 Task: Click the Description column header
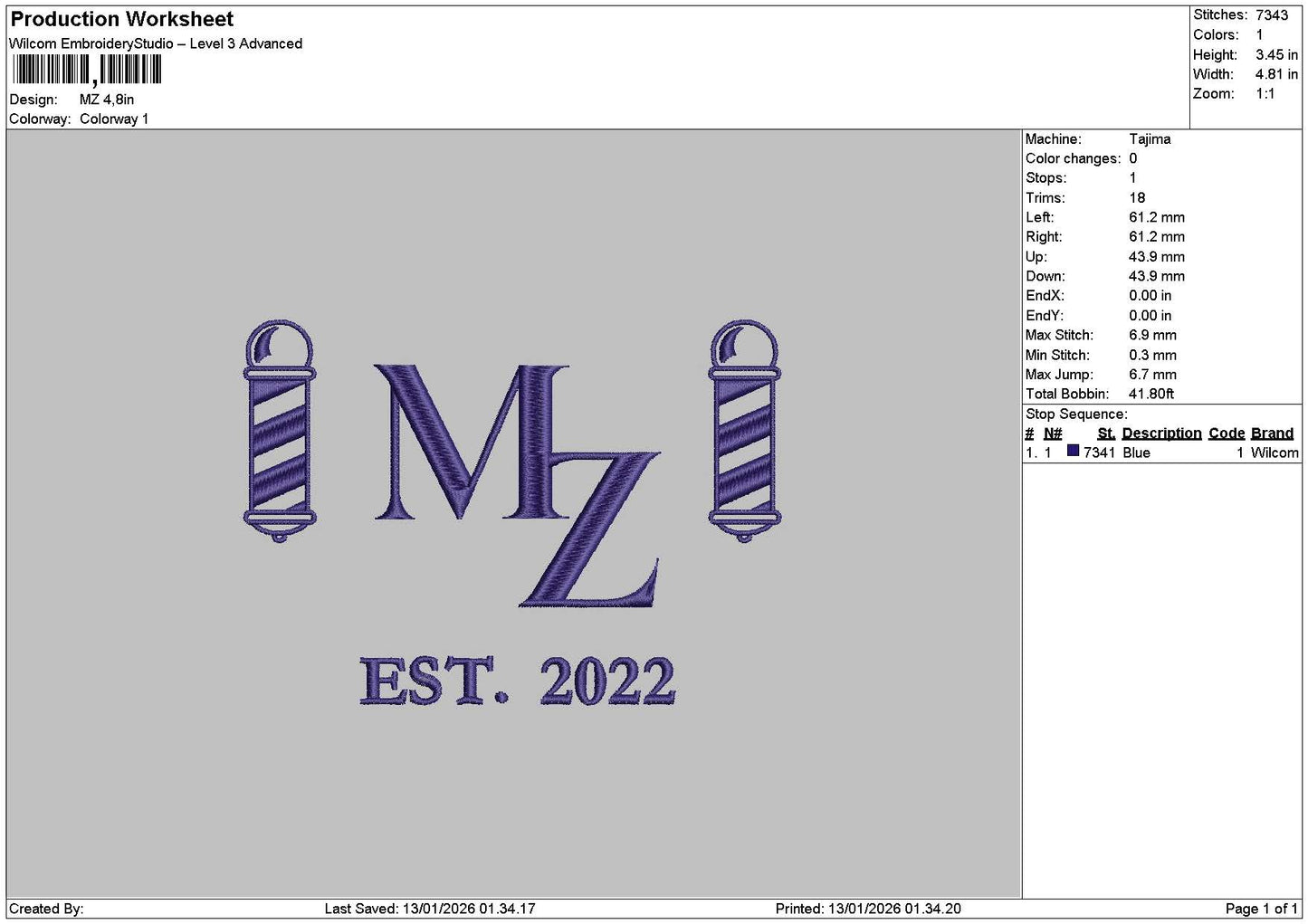(x=1161, y=433)
